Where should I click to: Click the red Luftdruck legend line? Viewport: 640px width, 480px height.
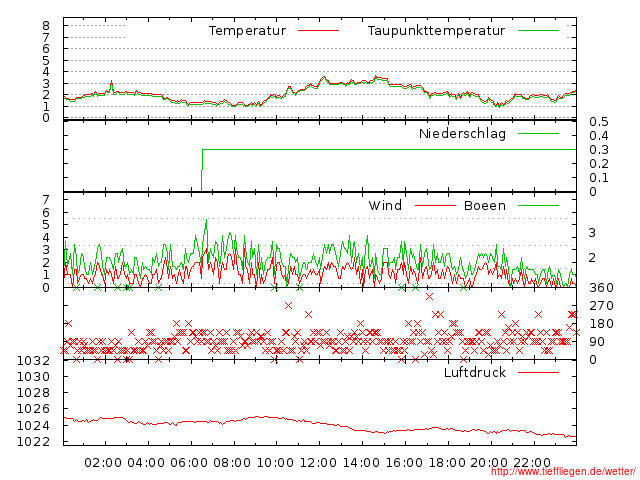pos(538,372)
